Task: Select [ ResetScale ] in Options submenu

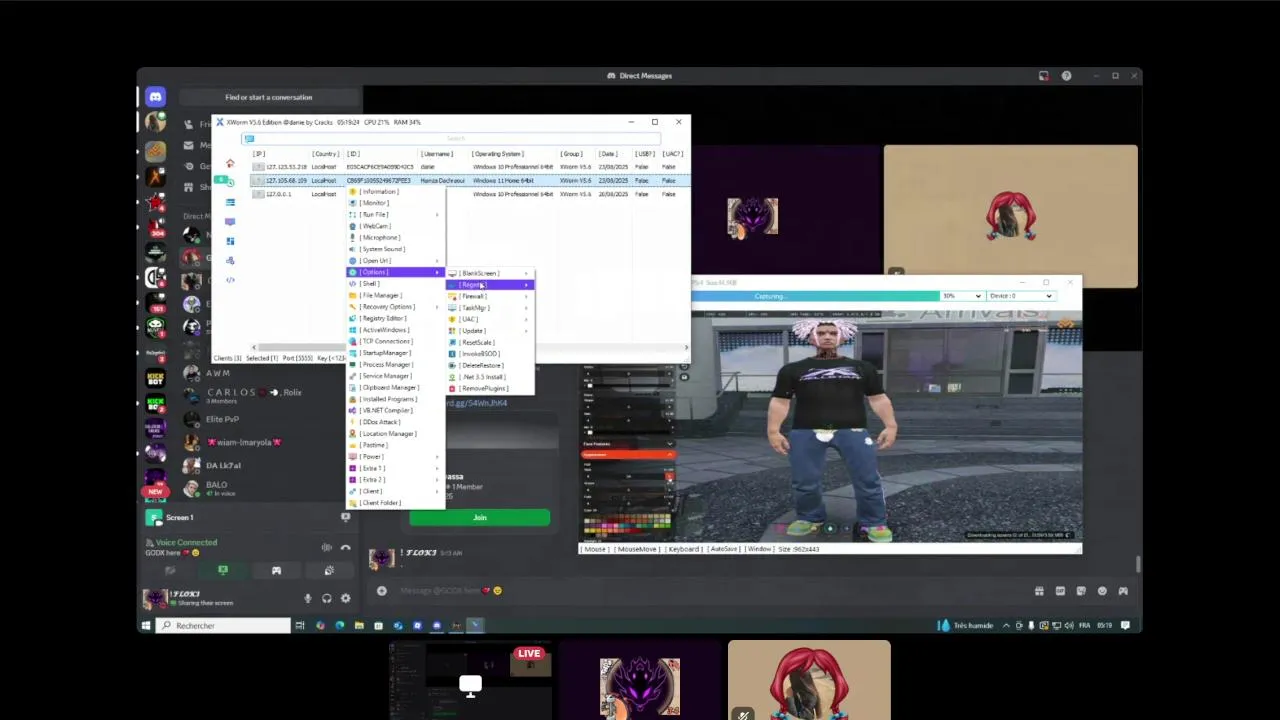Action: tap(490, 343)
